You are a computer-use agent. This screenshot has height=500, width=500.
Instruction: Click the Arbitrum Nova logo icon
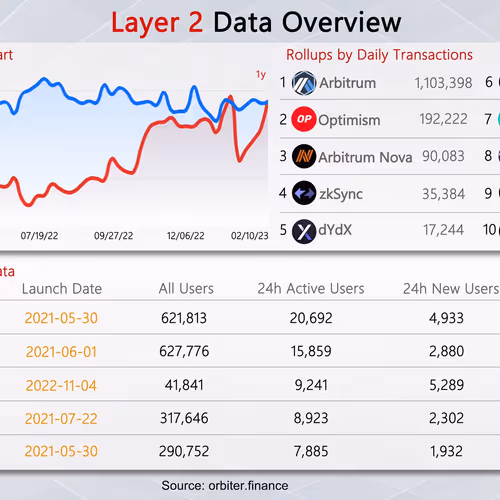(304, 156)
